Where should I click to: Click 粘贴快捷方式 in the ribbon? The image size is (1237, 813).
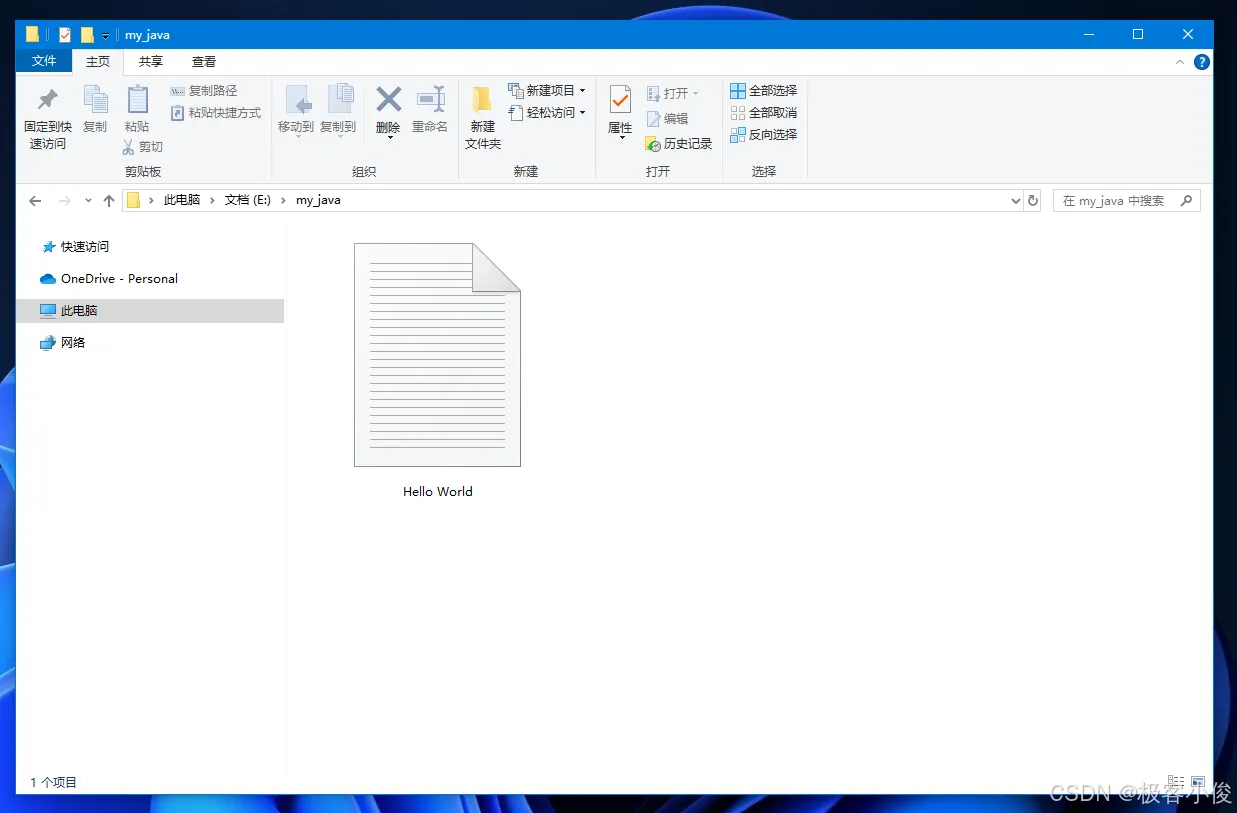[x=216, y=113]
